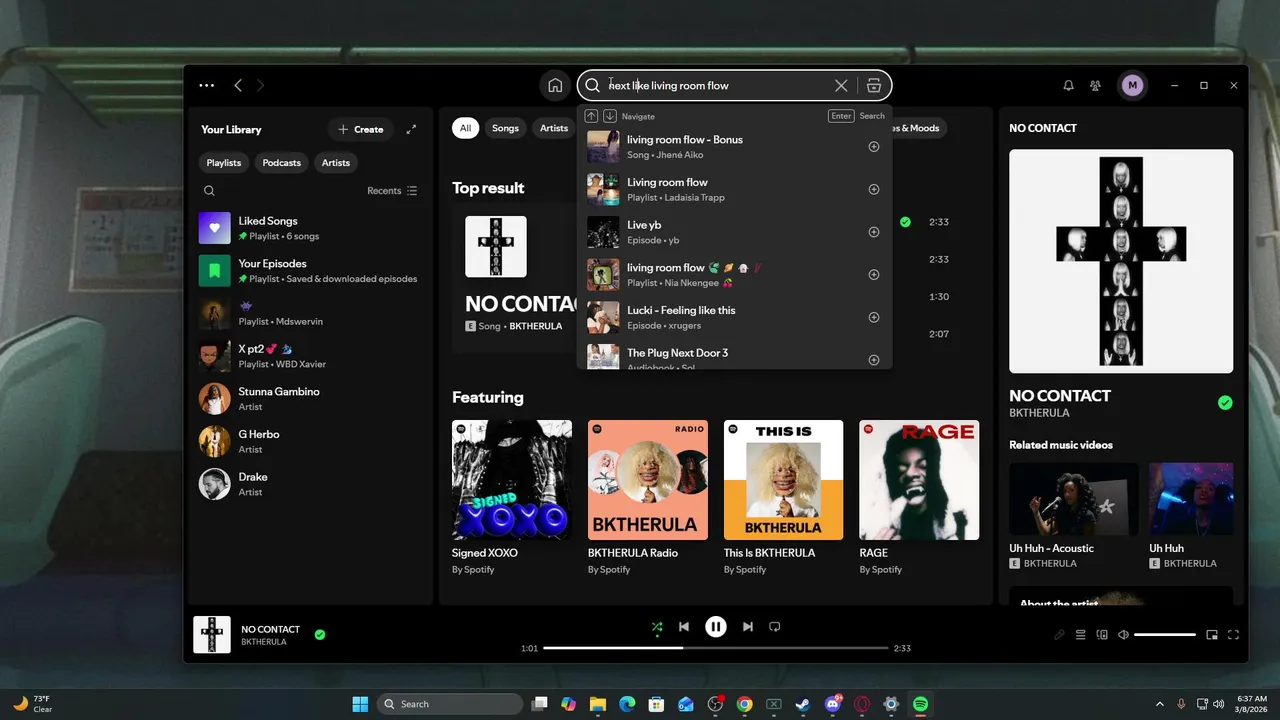Toggle liked checkmark beside NO CONTACT in player bar

(x=320, y=634)
